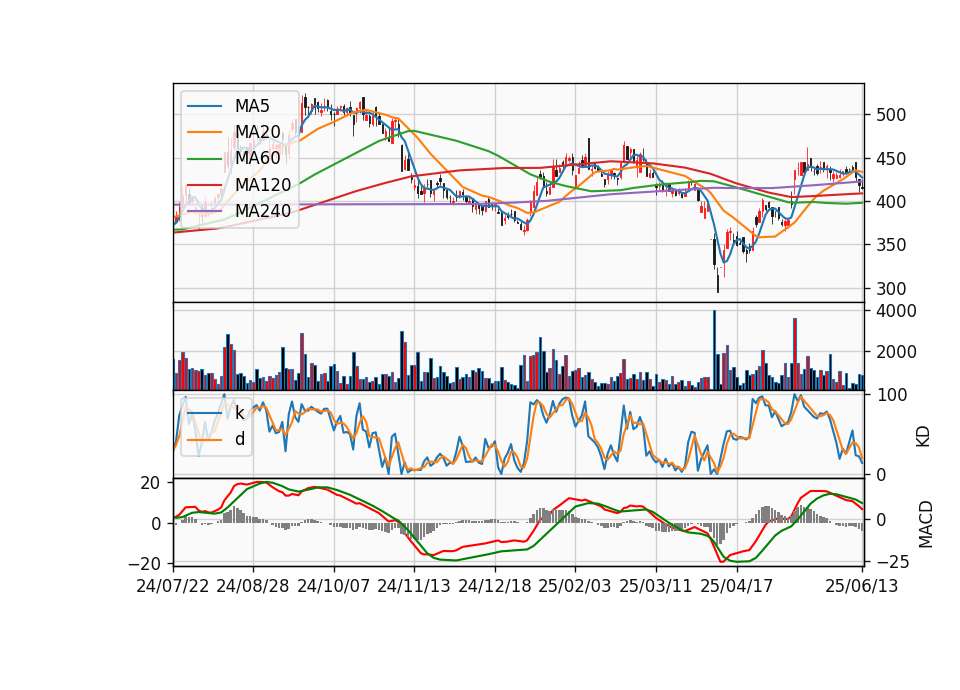Click the KD axis title
The height and width of the screenshot is (690, 960).
click(x=923, y=436)
